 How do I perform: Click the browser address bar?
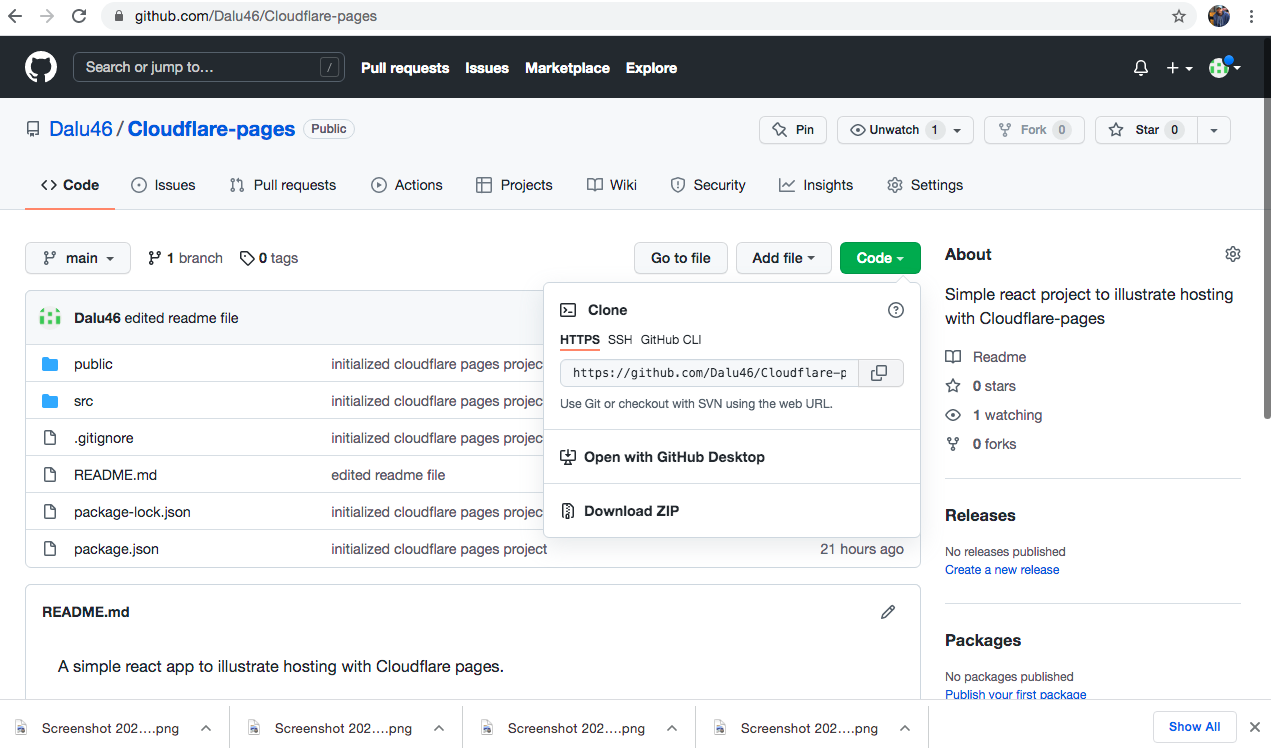coord(640,16)
